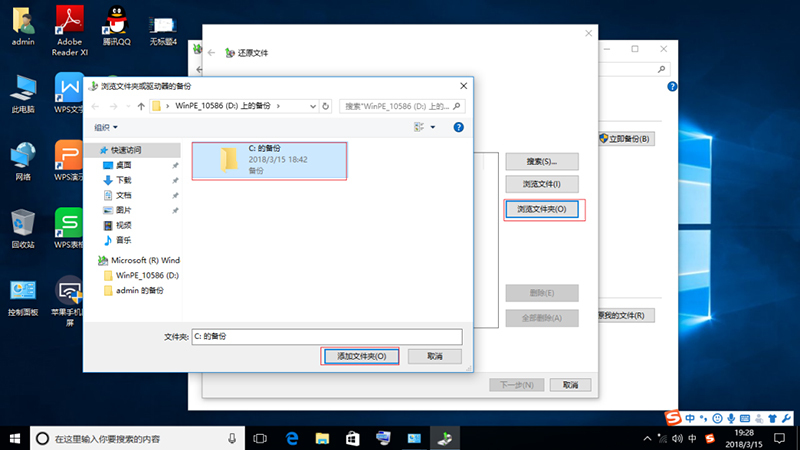This screenshot has width=800, height=450.
Task: Click the backup window search magnifier
Action: [662, 69]
